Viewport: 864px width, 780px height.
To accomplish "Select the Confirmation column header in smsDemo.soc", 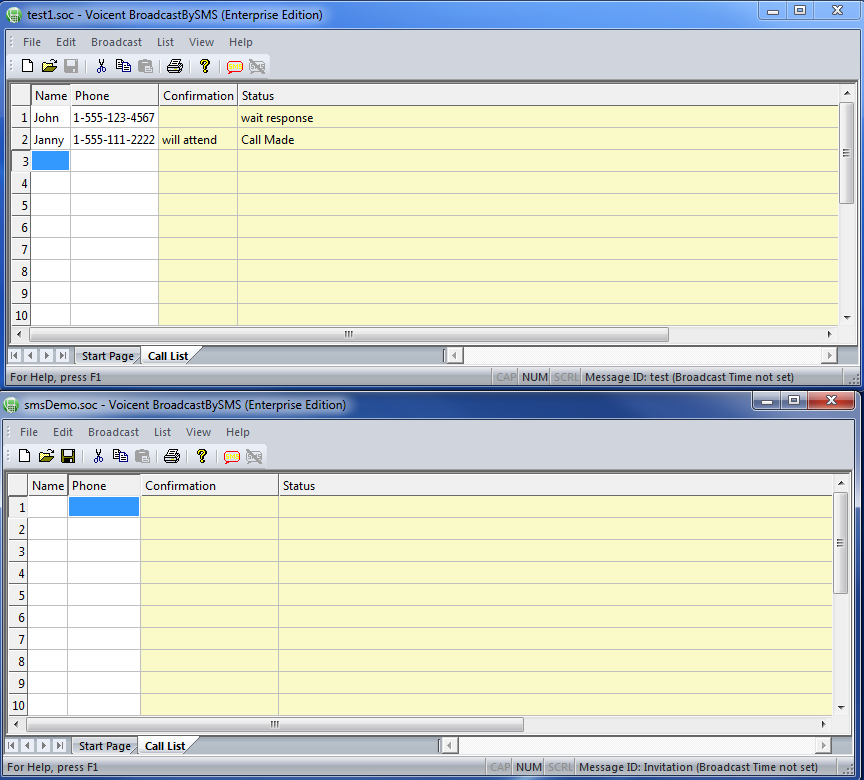I will pos(209,486).
